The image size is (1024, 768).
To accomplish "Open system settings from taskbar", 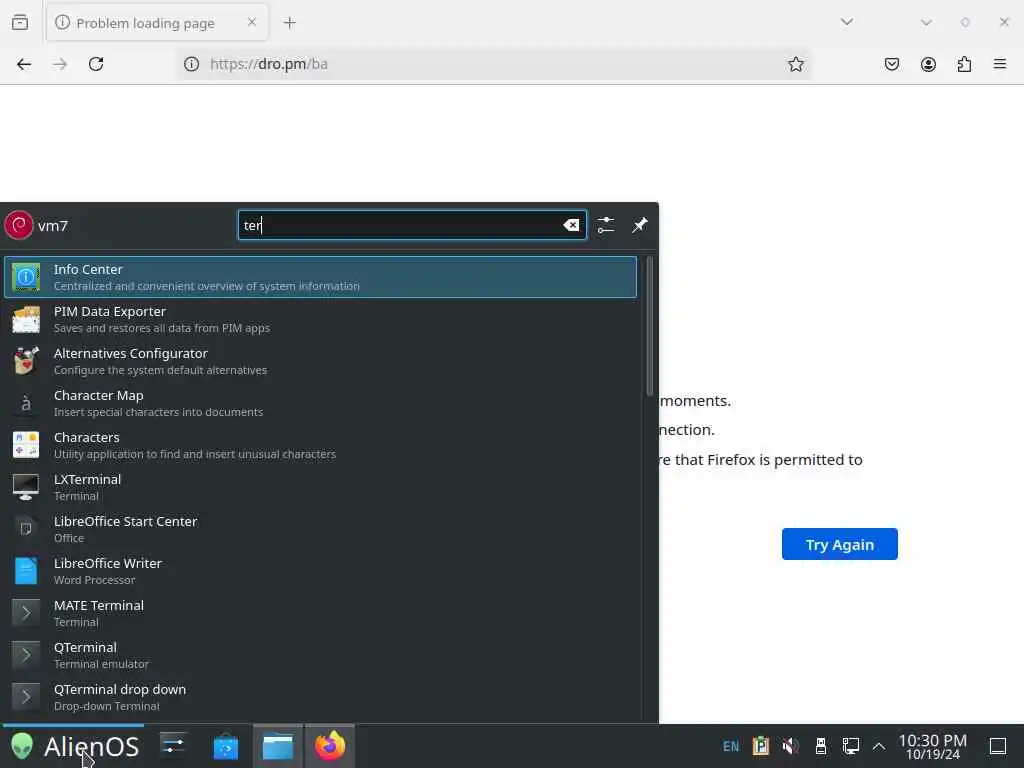I will click(x=173, y=746).
